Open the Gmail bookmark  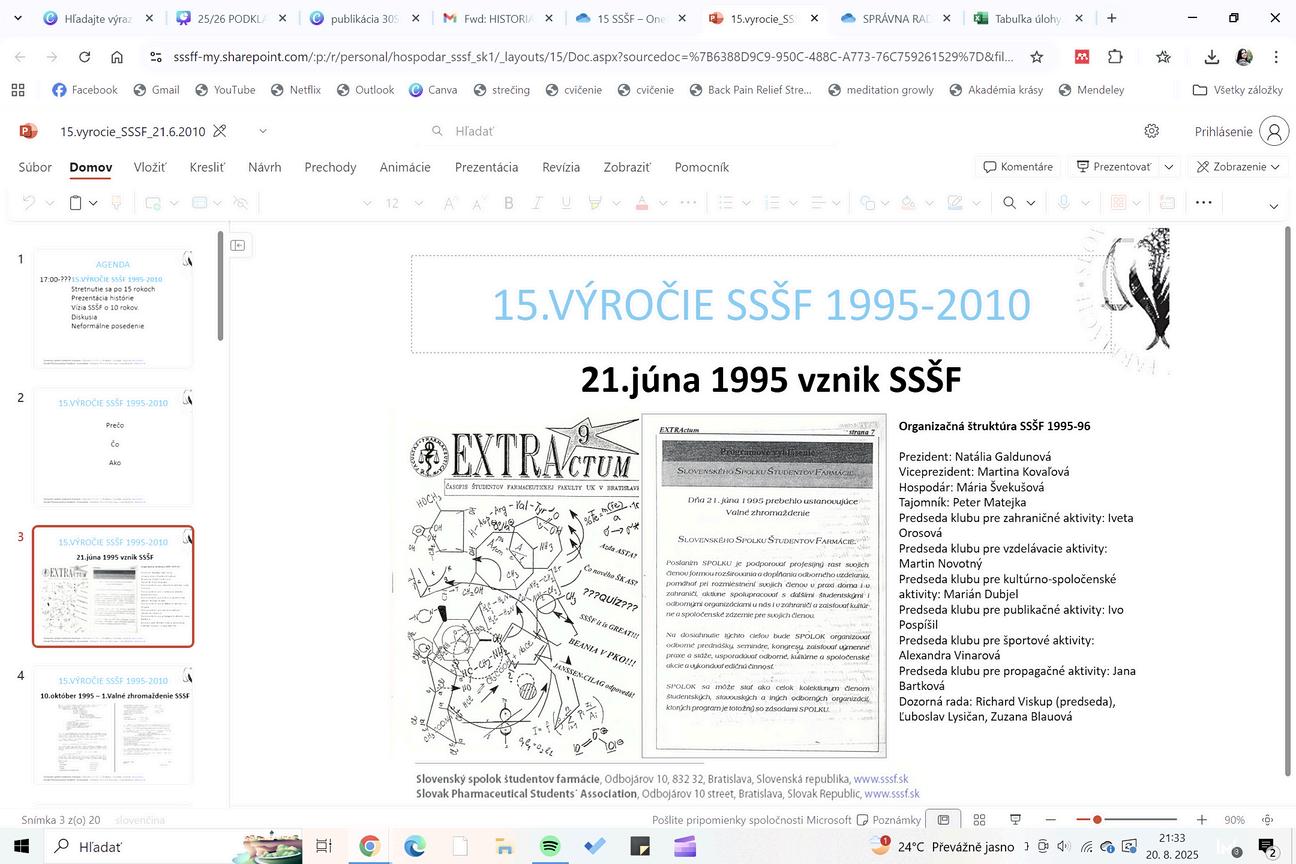click(156, 90)
